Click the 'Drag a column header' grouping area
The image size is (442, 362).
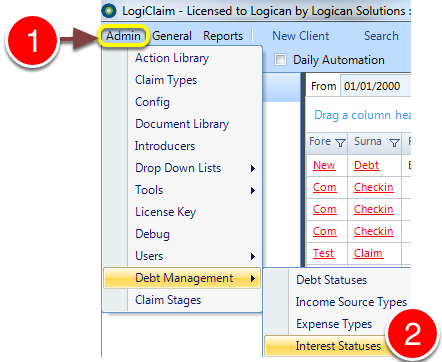(358, 115)
